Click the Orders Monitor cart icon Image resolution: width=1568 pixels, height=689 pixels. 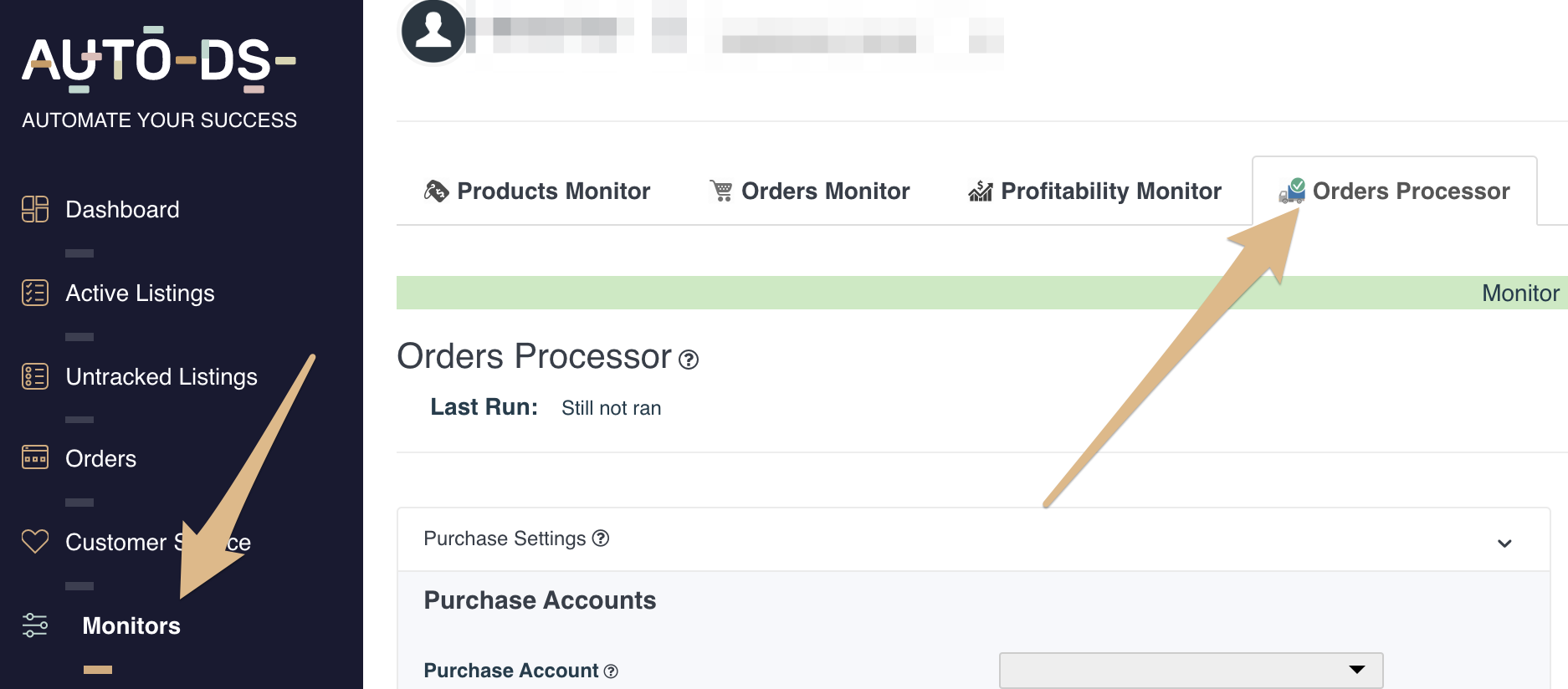pyautogui.click(x=721, y=191)
